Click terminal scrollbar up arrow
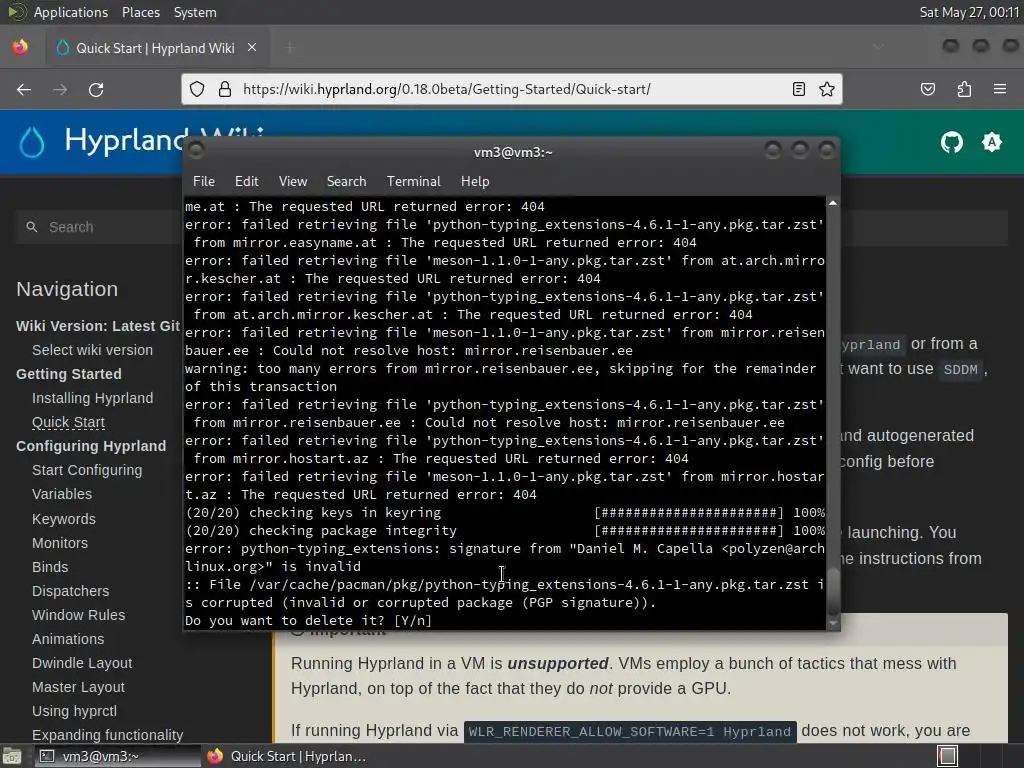1024x768 pixels. coord(833,204)
